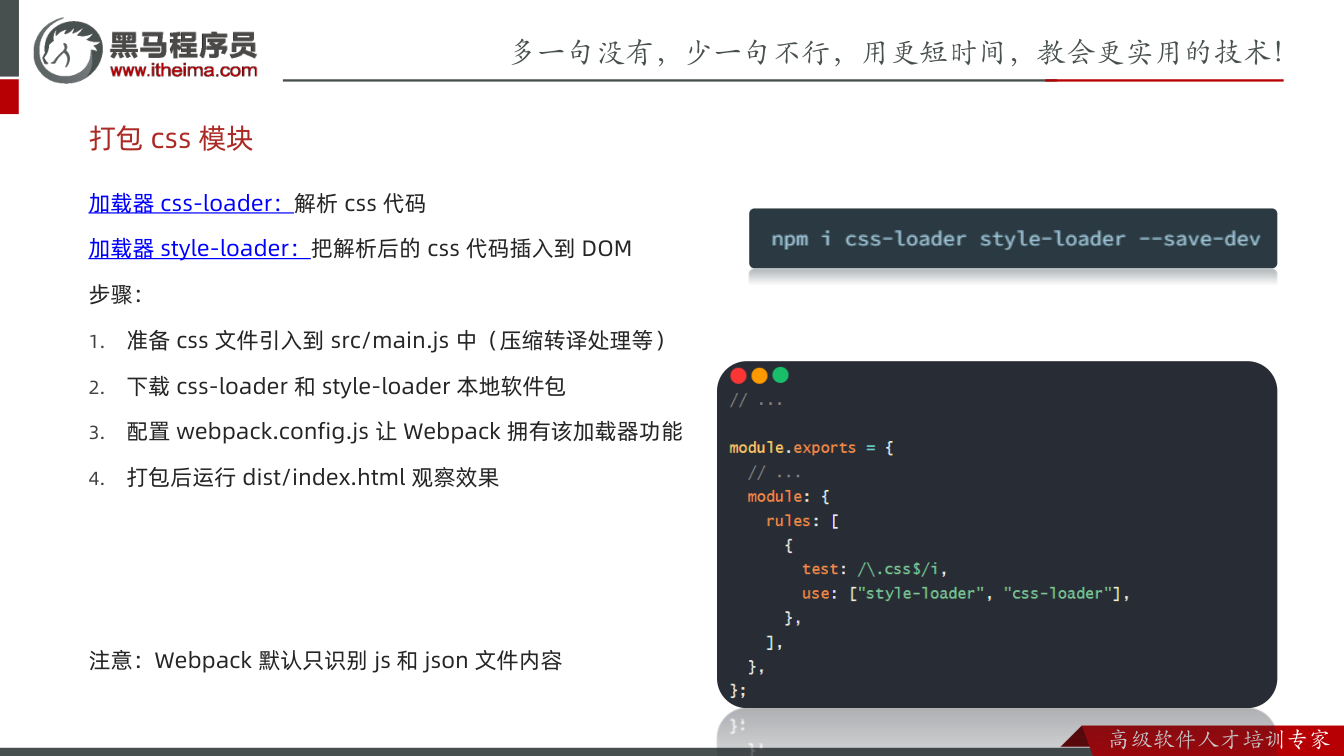Image resolution: width=1344 pixels, height=756 pixels.
Task: Click the module.exports line in code
Action: click(x=811, y=448)
